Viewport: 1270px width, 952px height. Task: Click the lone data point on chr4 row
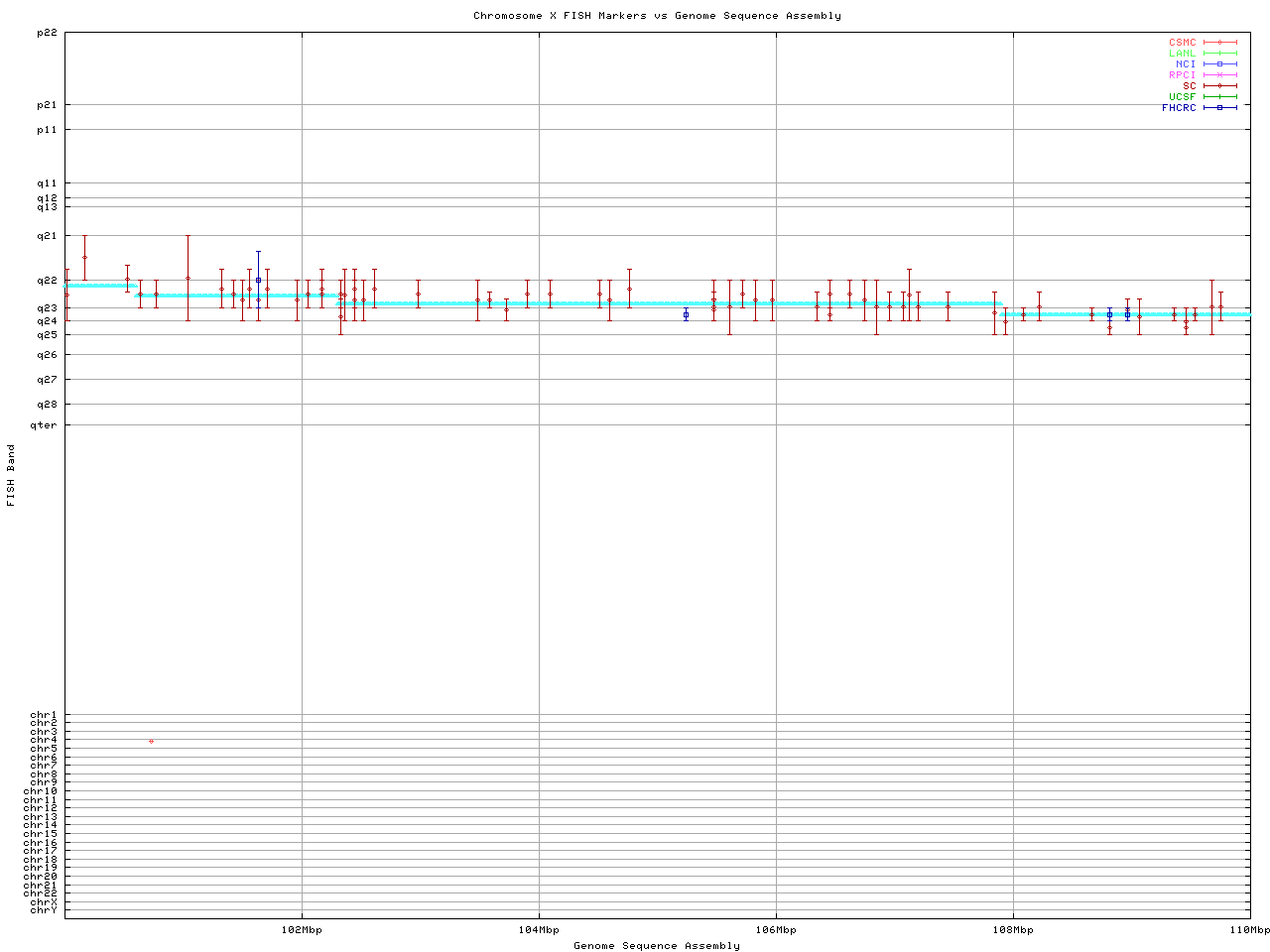pyautogui.click(x=151, y=741)
